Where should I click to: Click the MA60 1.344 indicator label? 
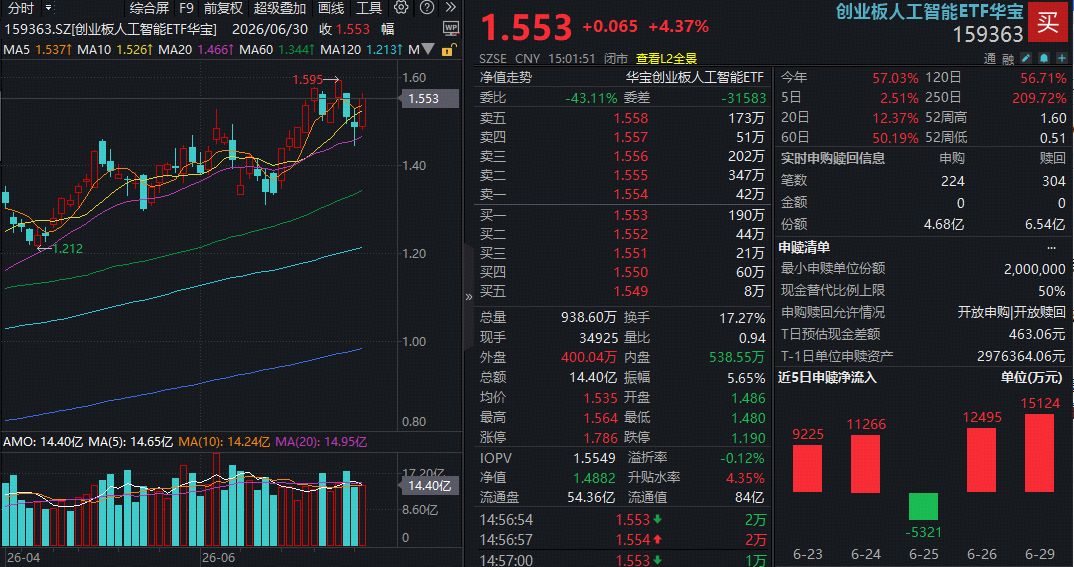(277, 50)
